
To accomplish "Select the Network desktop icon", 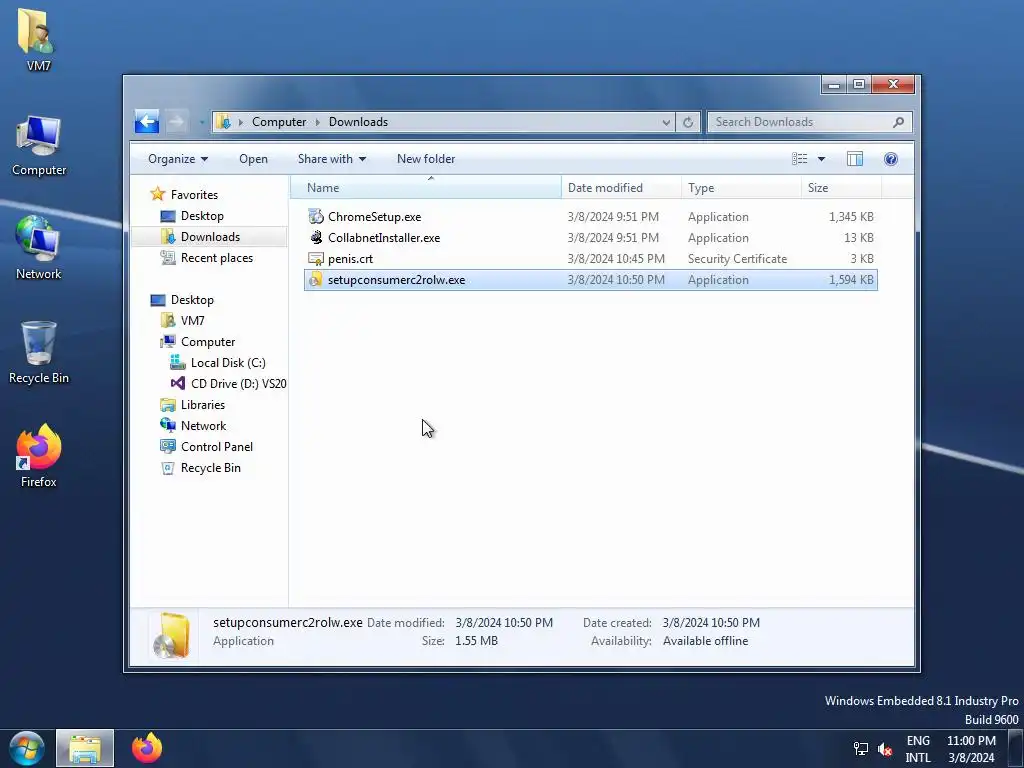I will tap(39, 248).
